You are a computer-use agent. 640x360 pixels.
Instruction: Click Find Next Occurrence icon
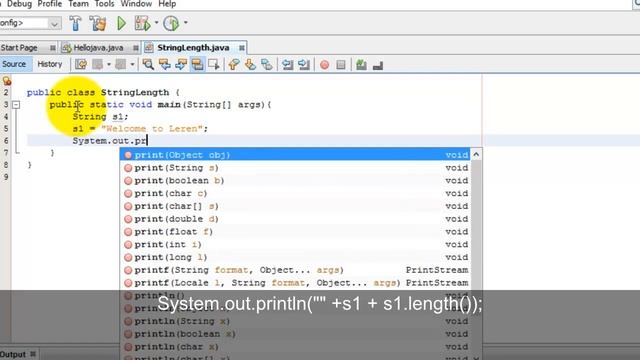pos(181,64)
